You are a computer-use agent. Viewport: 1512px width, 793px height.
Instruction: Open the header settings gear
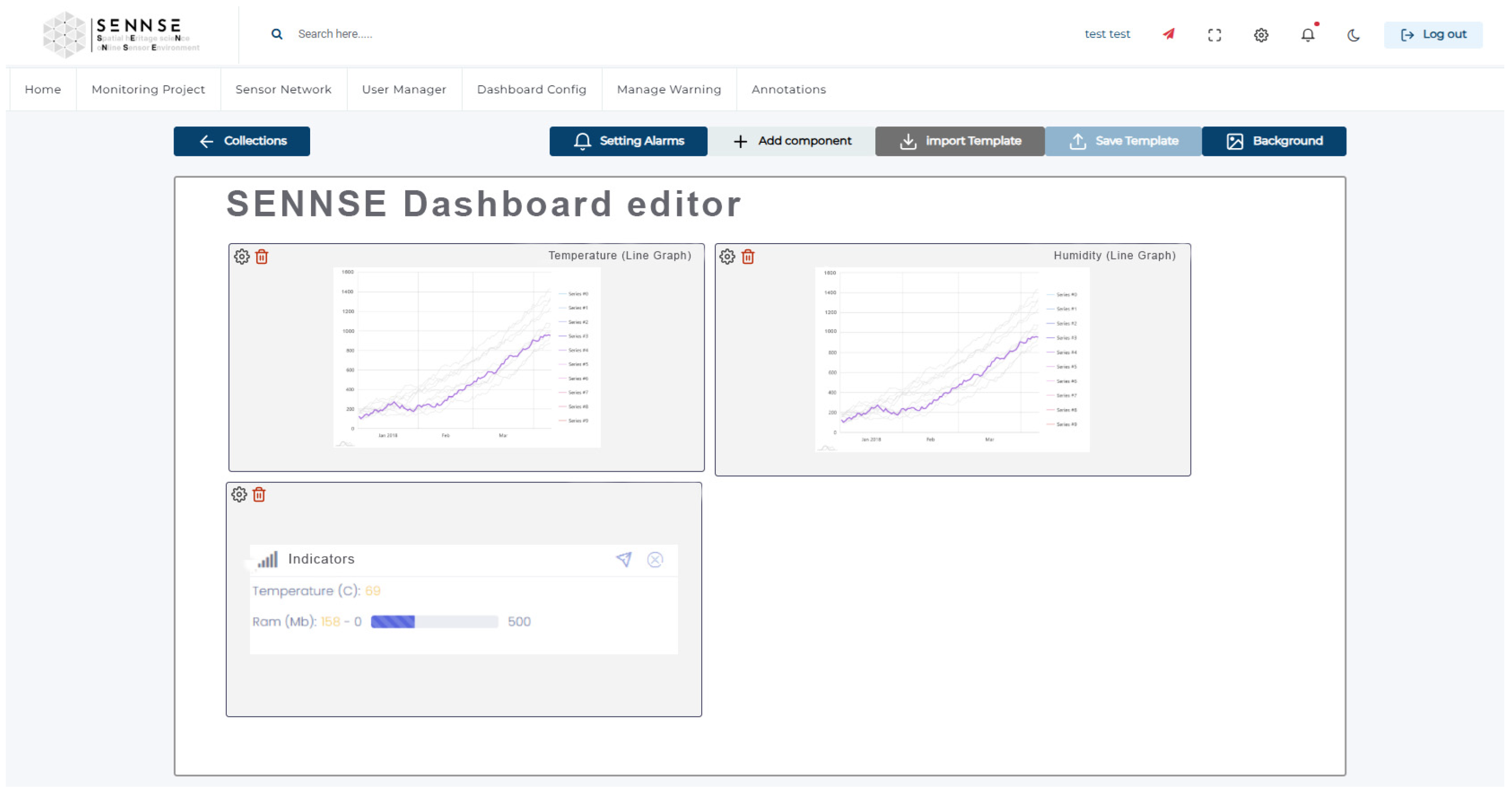[x=1261, y=35]
